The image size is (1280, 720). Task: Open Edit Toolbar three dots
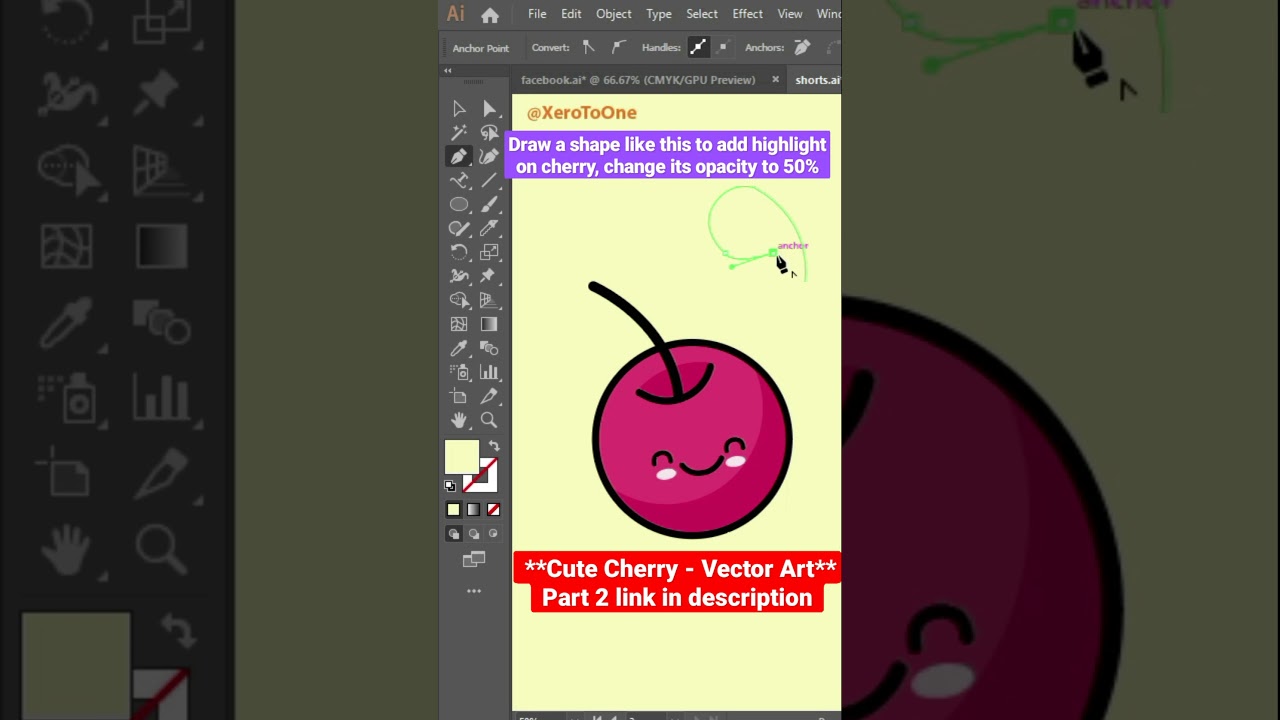(474, 591)
